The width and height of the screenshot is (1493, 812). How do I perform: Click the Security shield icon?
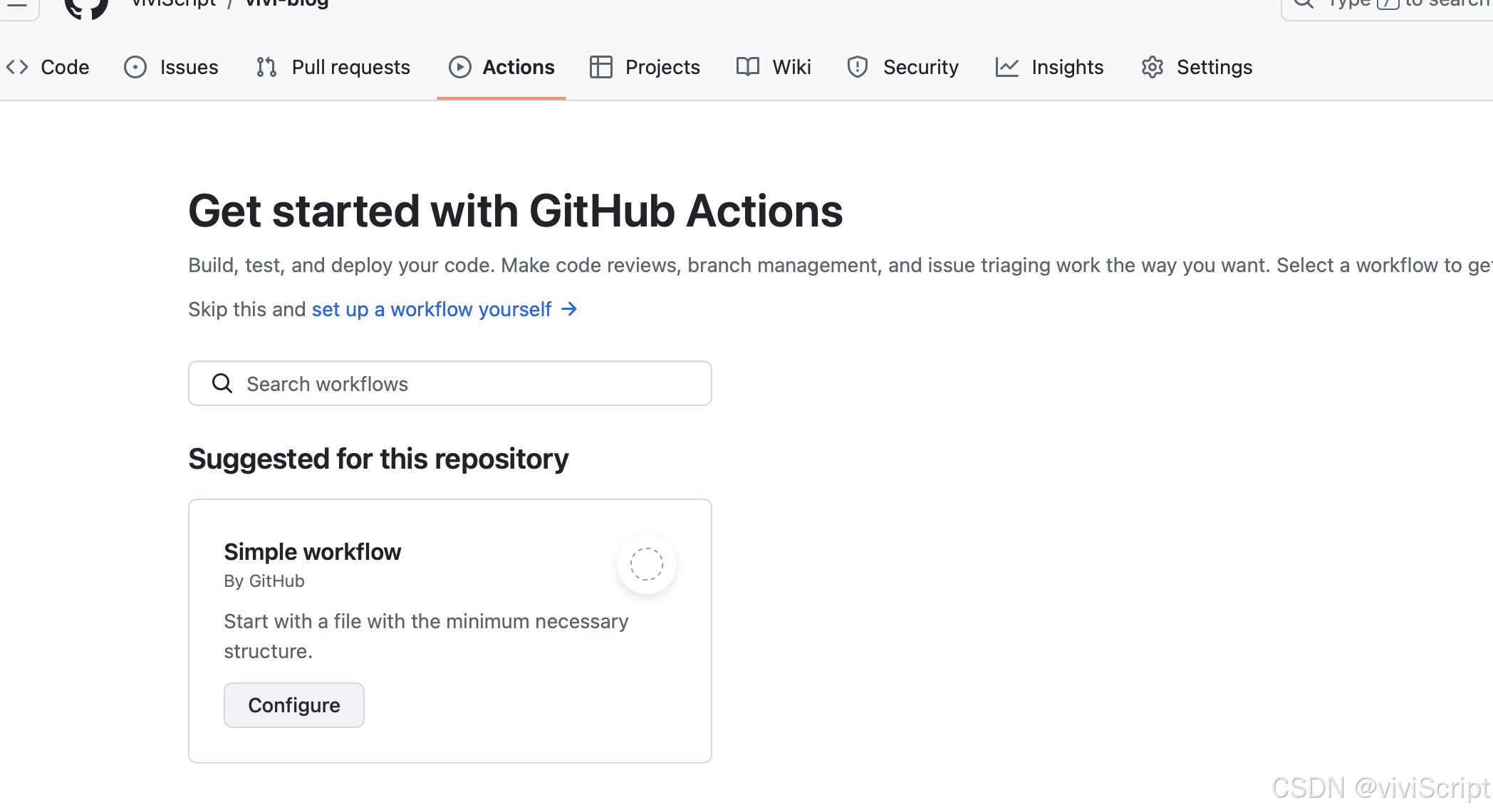pyautogui.click(x=857, y=67)
